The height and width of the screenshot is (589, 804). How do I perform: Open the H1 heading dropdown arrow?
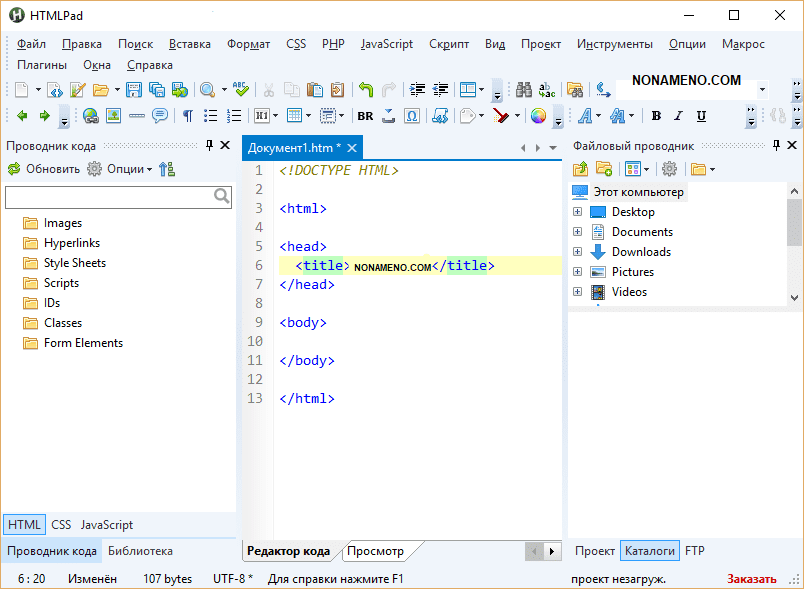[x=275, y=116]
